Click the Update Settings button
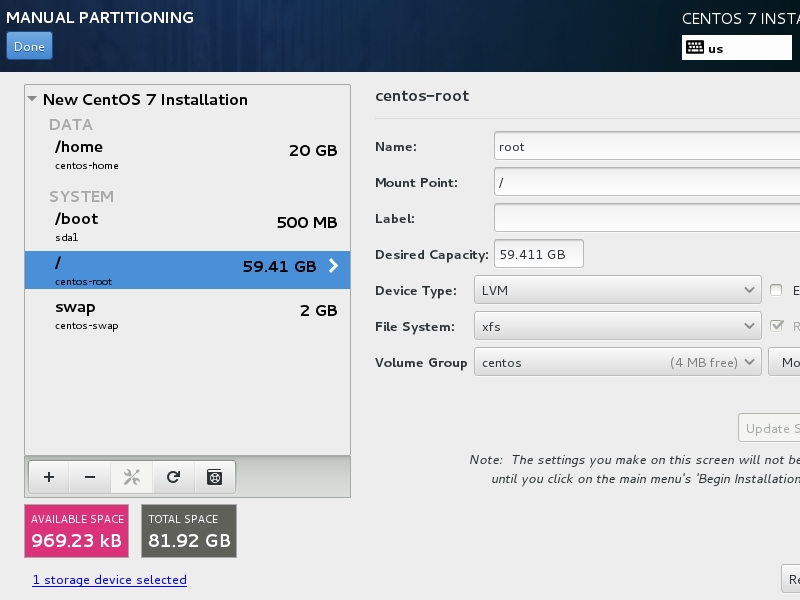 [769, 428]
